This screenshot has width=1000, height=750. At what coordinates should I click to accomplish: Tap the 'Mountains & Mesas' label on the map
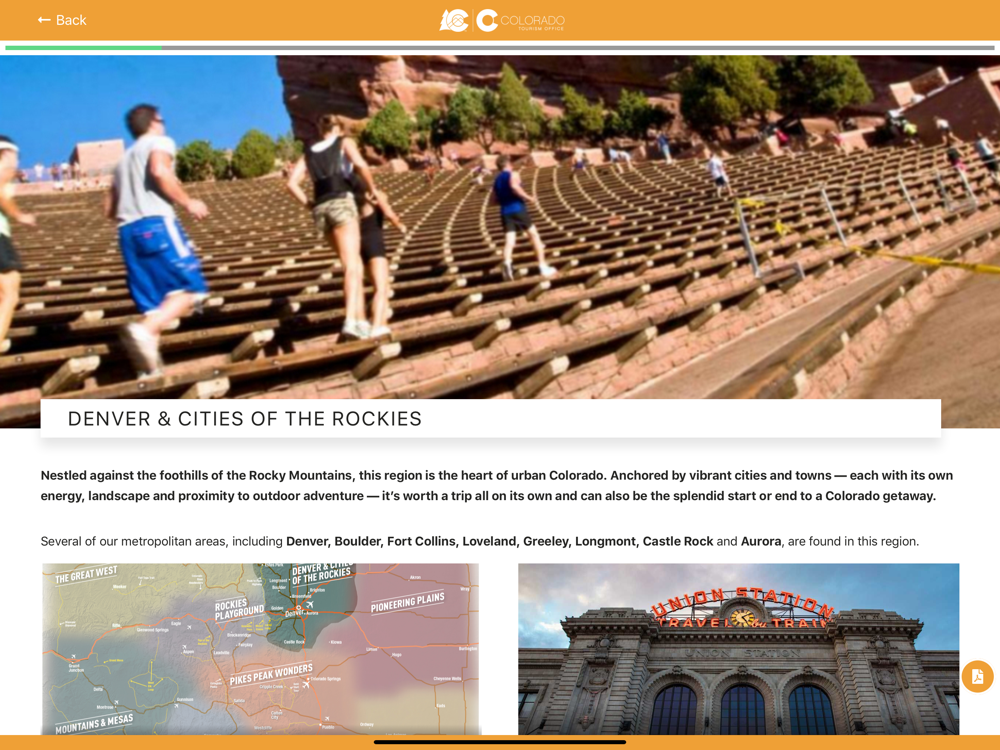click(94, 724)
